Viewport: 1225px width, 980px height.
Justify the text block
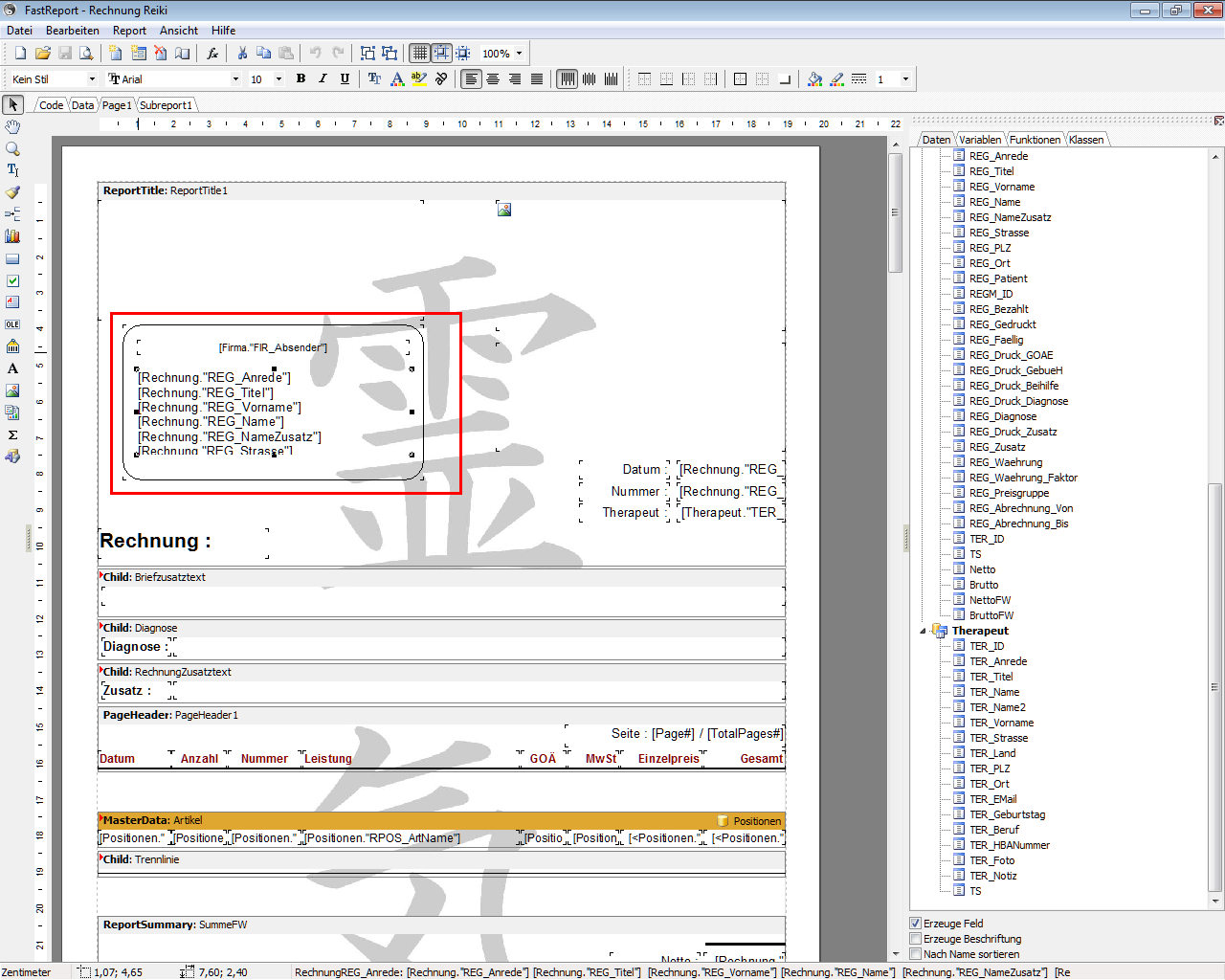click(537, 79)
